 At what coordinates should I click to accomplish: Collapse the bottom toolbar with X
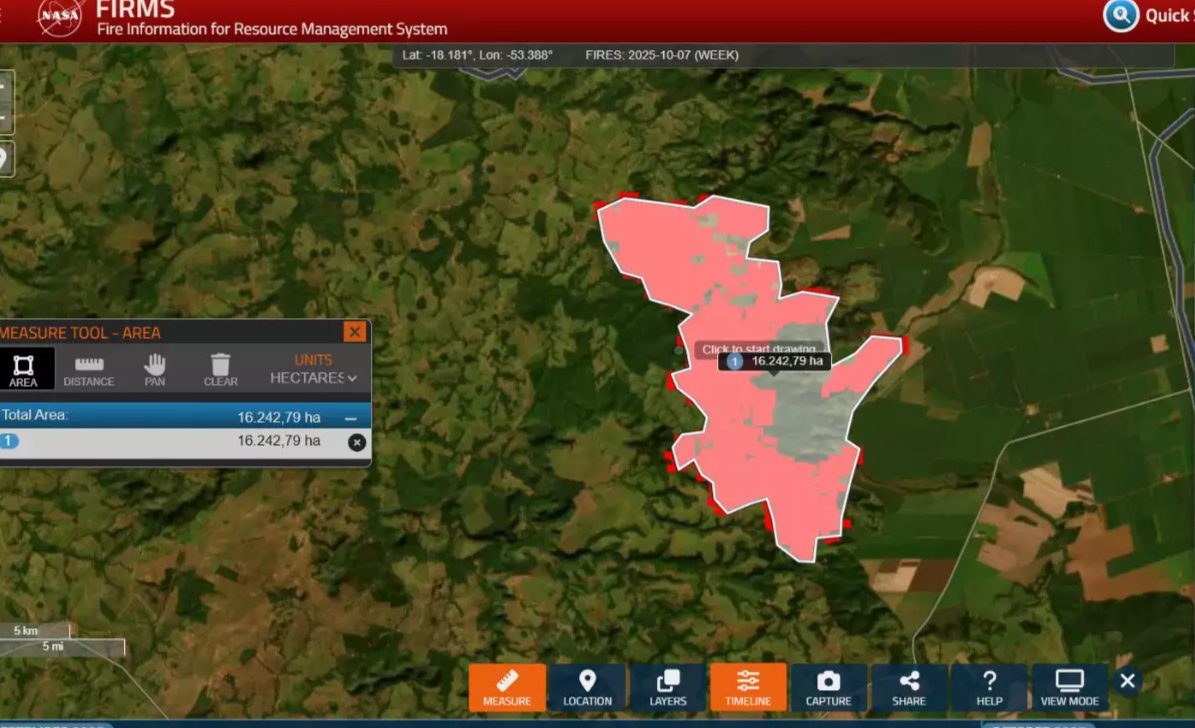[x=1128, y=681]
